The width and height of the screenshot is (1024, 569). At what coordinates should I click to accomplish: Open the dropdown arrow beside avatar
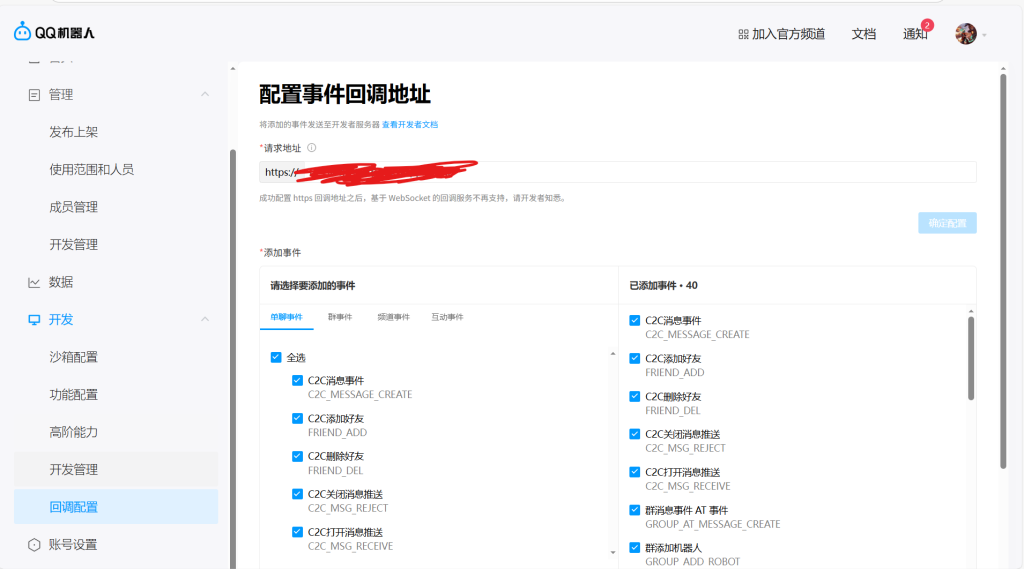[984, 35]
